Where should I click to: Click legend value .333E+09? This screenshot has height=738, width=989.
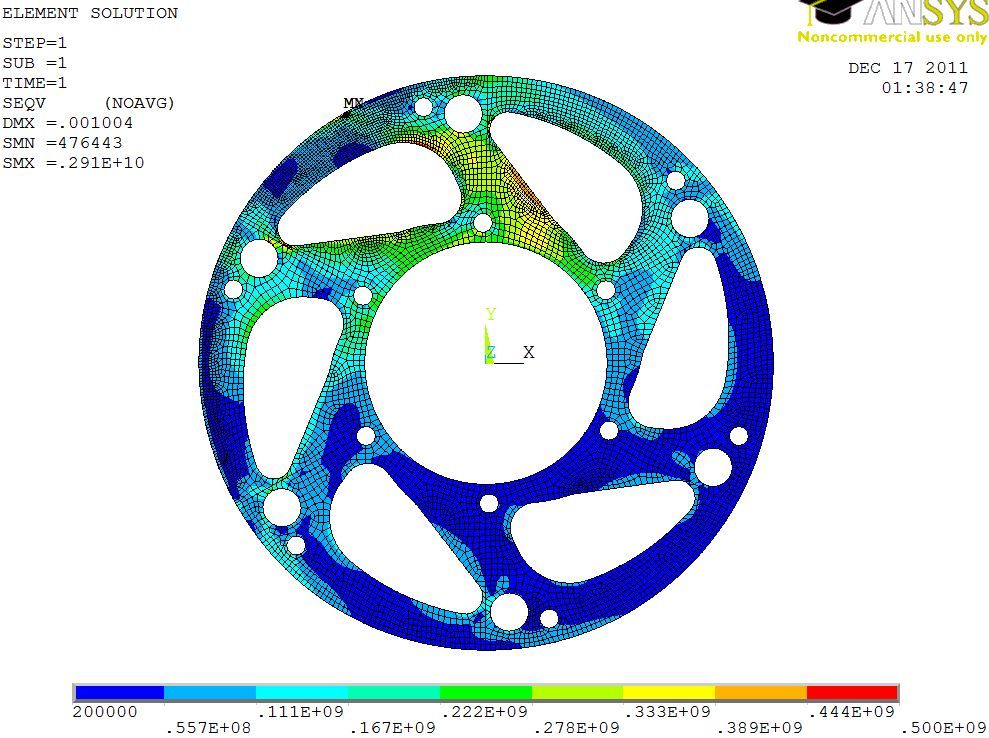668,712
